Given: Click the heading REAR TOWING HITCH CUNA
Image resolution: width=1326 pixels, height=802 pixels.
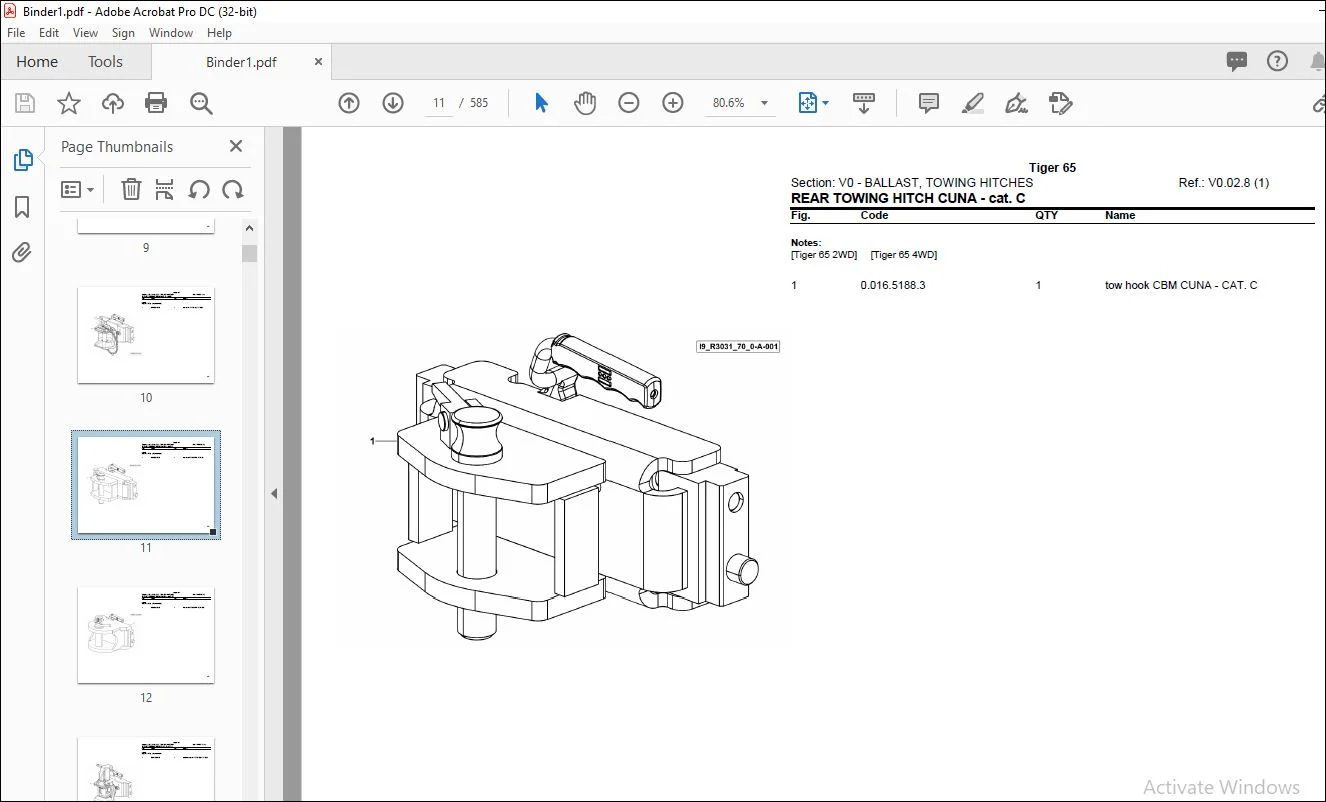Looking at the screenshot, I should click(908, 198).
